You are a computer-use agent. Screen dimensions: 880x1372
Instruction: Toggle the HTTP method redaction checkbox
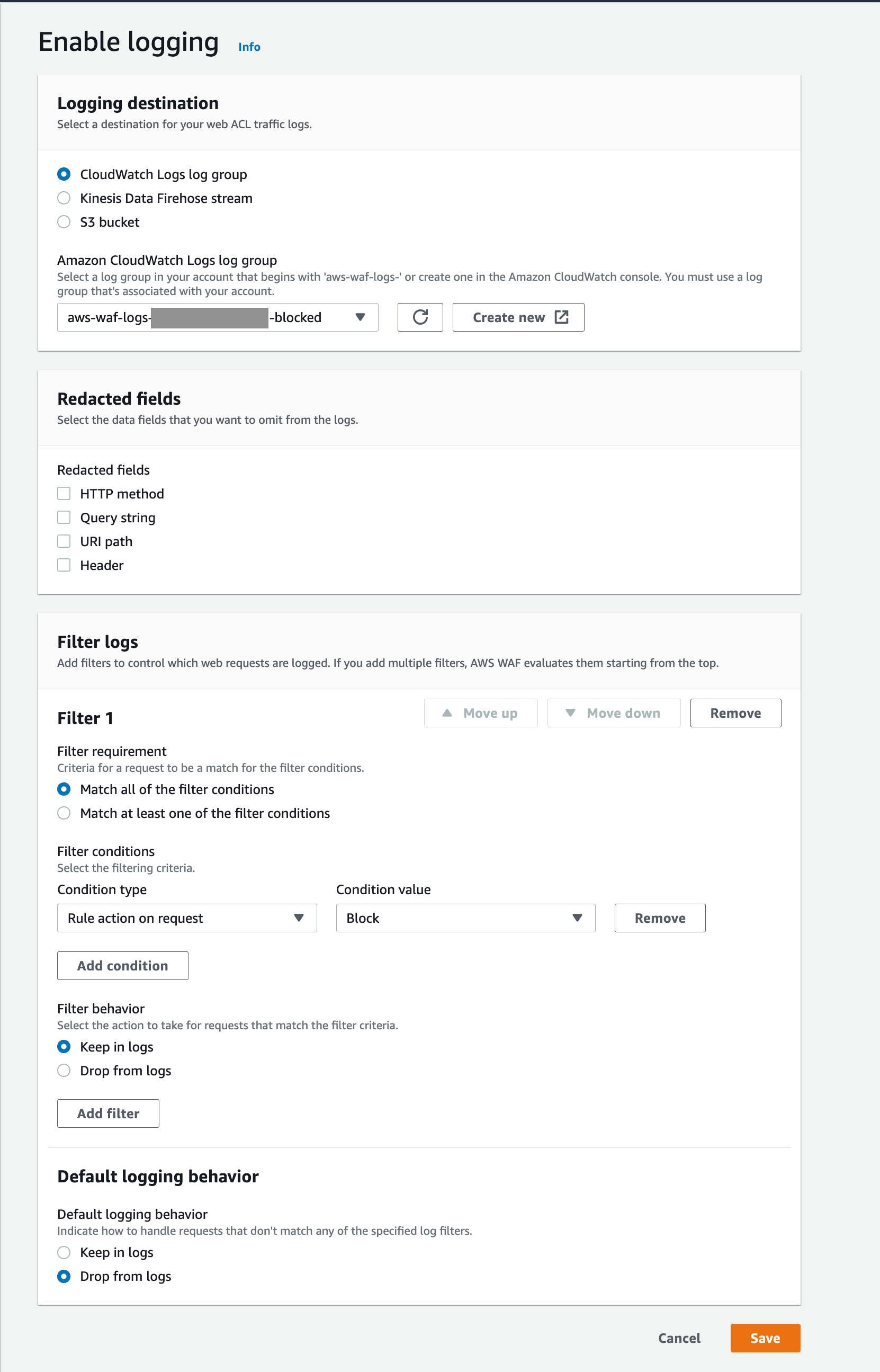[64, 493]
